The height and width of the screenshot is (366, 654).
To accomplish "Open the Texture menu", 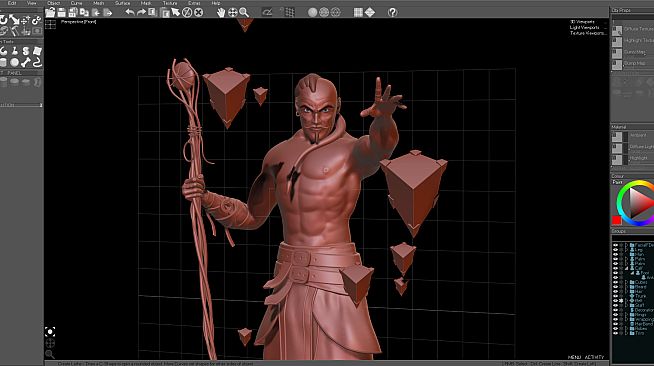I will [x=170, y=3].
